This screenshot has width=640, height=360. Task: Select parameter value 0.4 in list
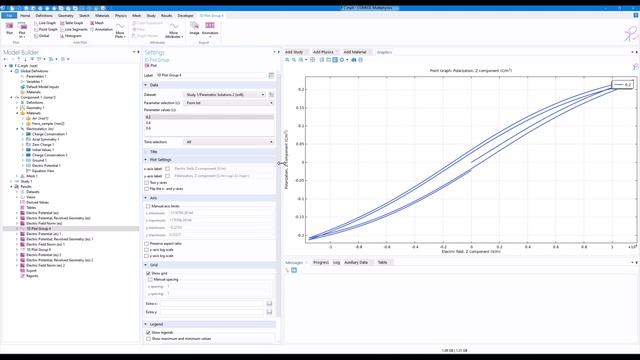coord(209,122)
